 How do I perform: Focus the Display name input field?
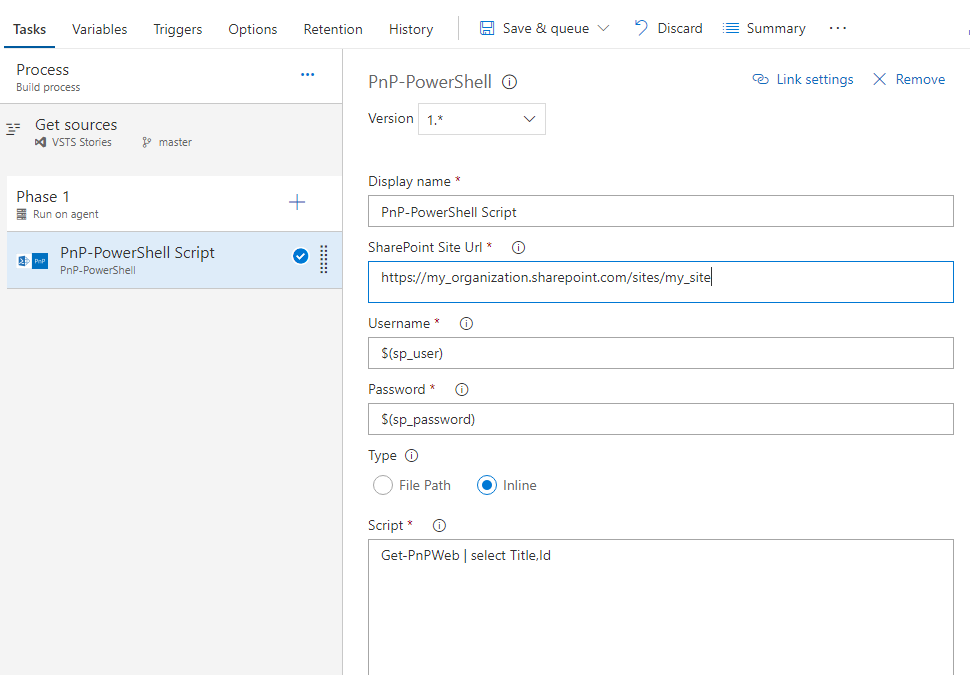click(x=661, y=212)
